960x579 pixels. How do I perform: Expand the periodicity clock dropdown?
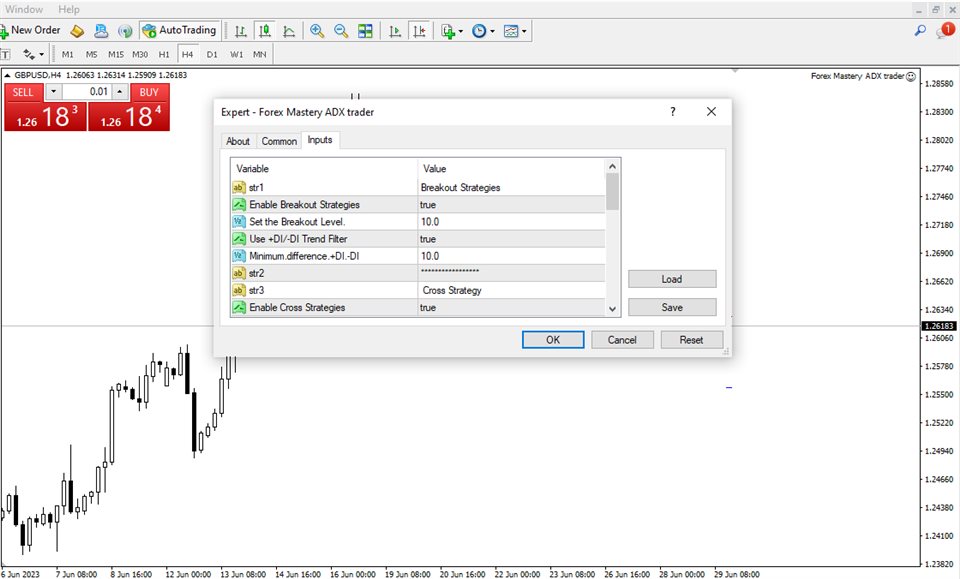[x=483, y=31]
